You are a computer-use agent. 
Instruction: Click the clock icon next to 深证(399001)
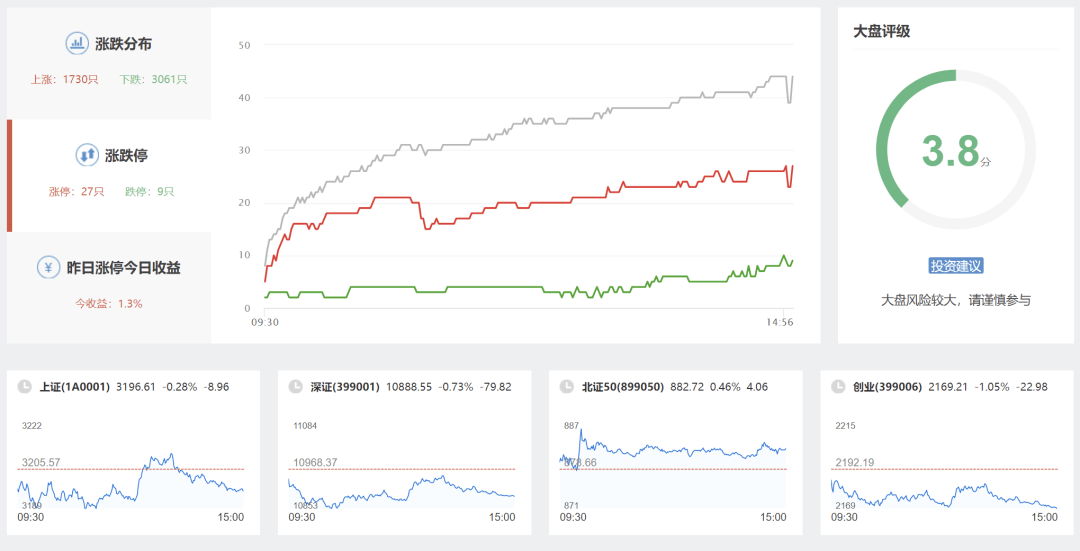[x=295, y=386]
